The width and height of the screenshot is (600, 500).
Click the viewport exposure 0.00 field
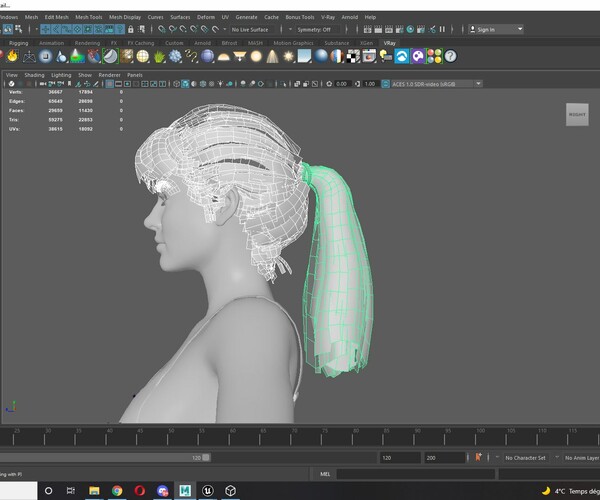click(x=341, y=84)
